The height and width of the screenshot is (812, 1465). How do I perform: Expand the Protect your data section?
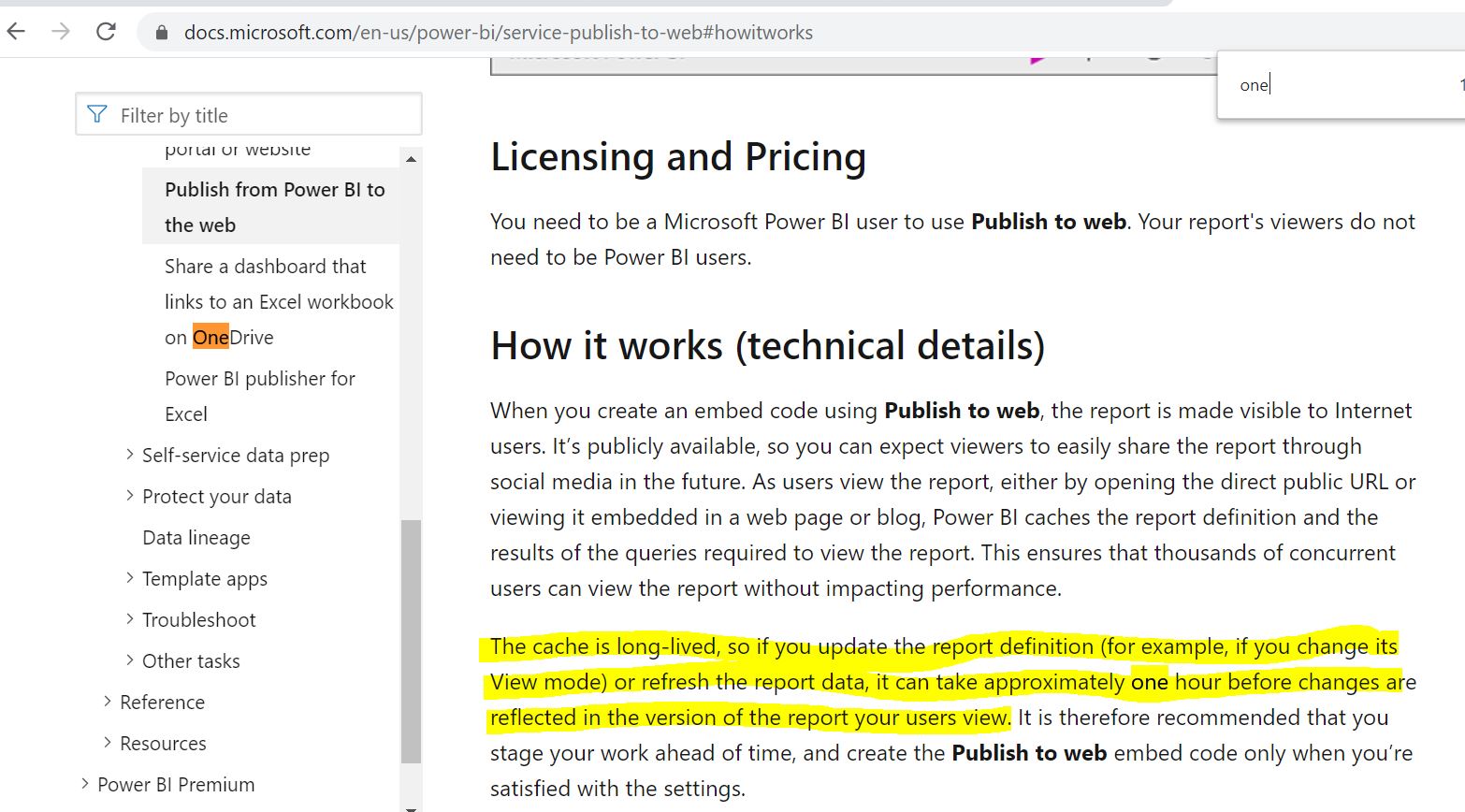(217, 497)
